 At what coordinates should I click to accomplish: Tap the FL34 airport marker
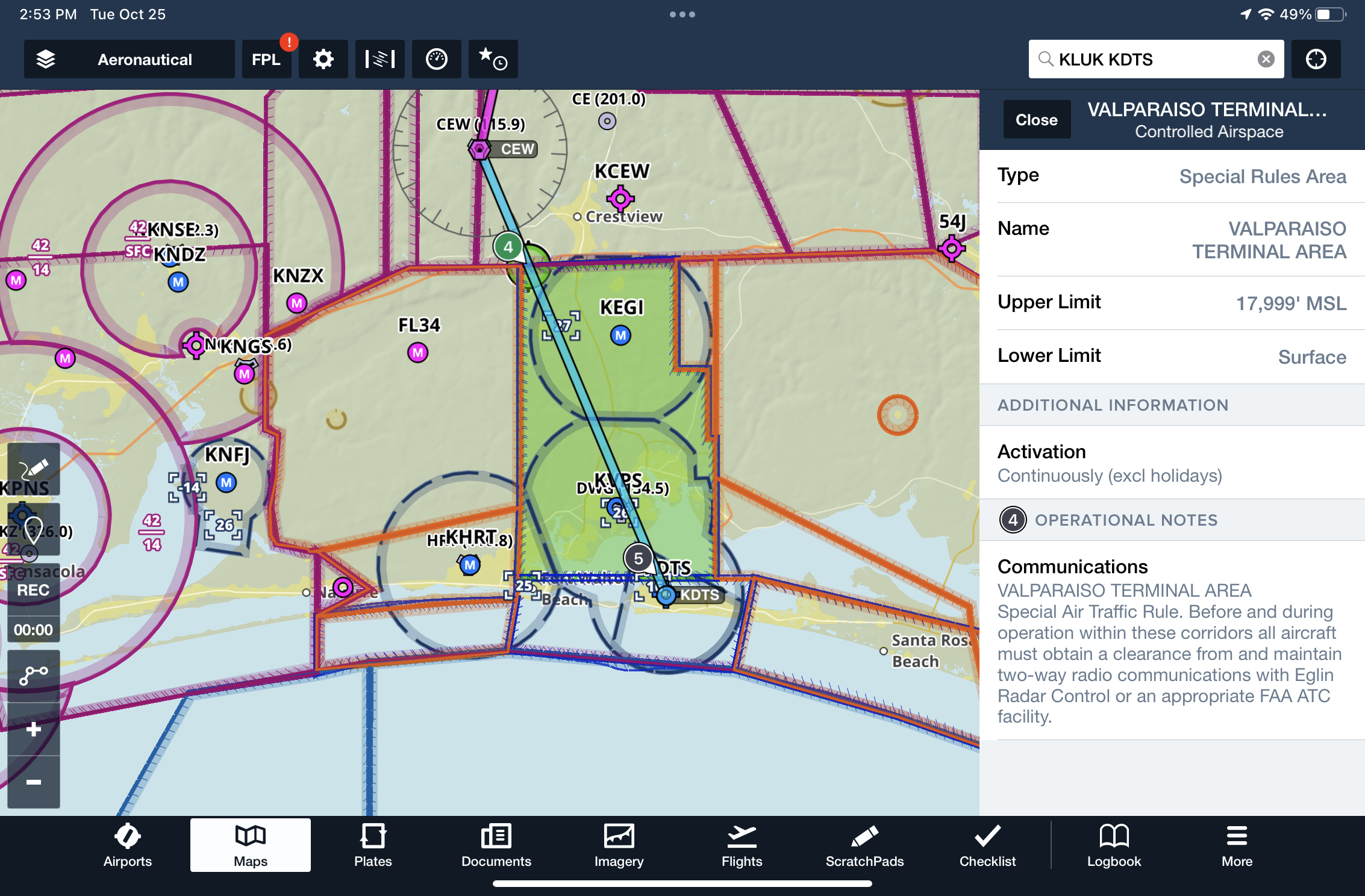(x=418, y=352)
